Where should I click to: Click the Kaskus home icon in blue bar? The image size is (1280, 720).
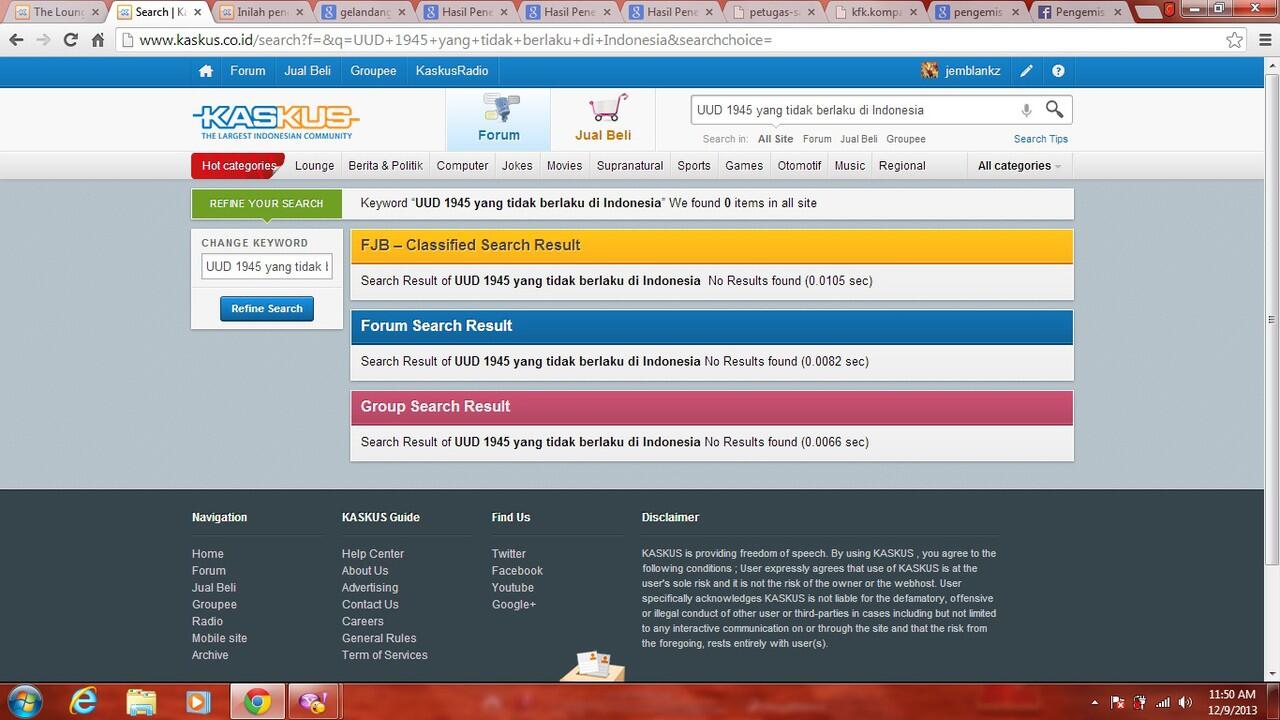click(206, 71)
